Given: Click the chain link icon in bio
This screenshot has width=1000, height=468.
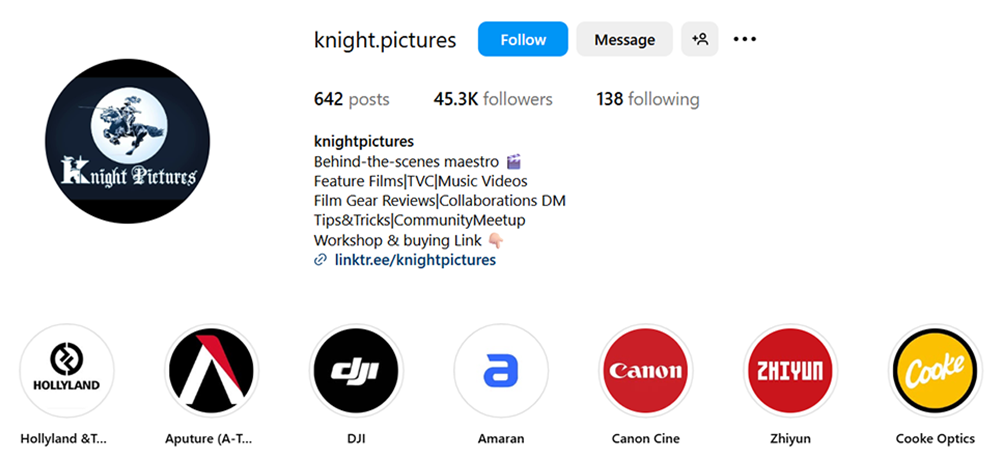Looking at the screenshot, I should (321, 260).
